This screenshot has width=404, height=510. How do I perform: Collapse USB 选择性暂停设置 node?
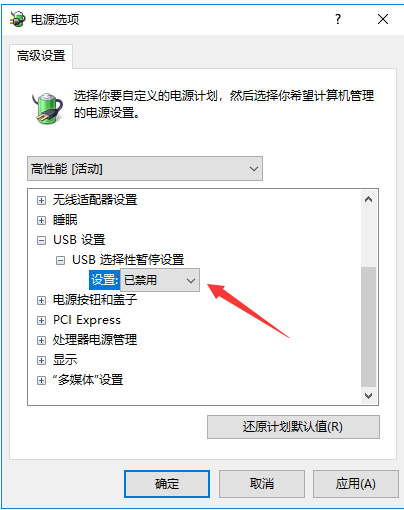[x=60, y=260]
